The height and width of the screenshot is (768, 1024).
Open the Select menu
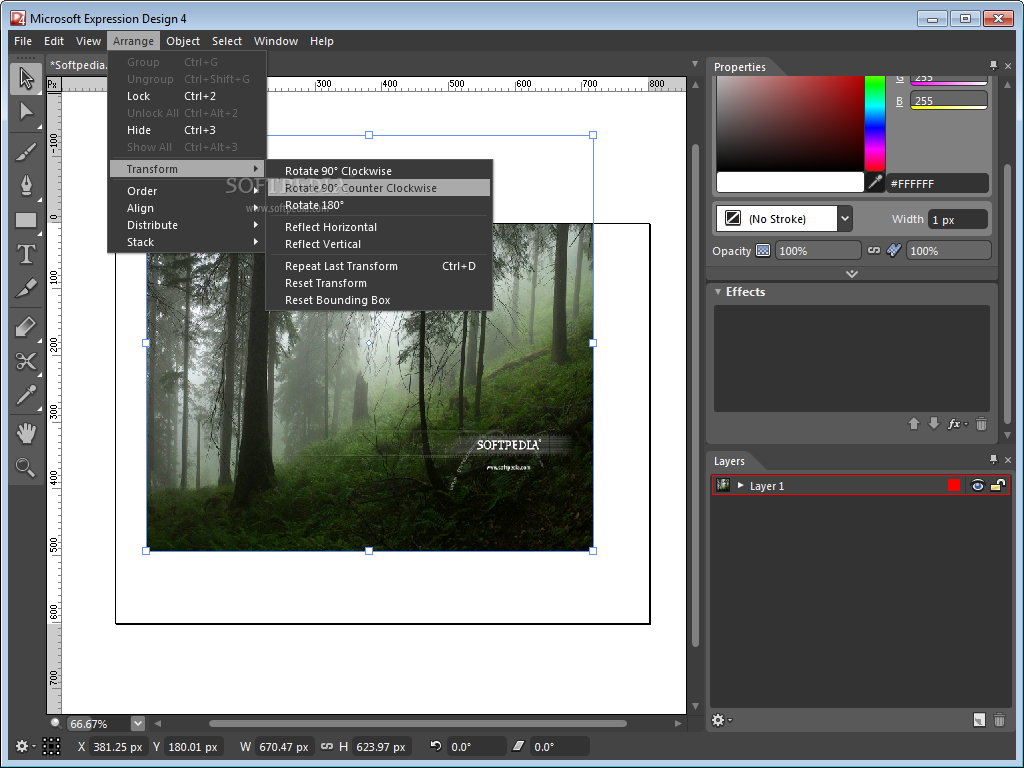227,41
